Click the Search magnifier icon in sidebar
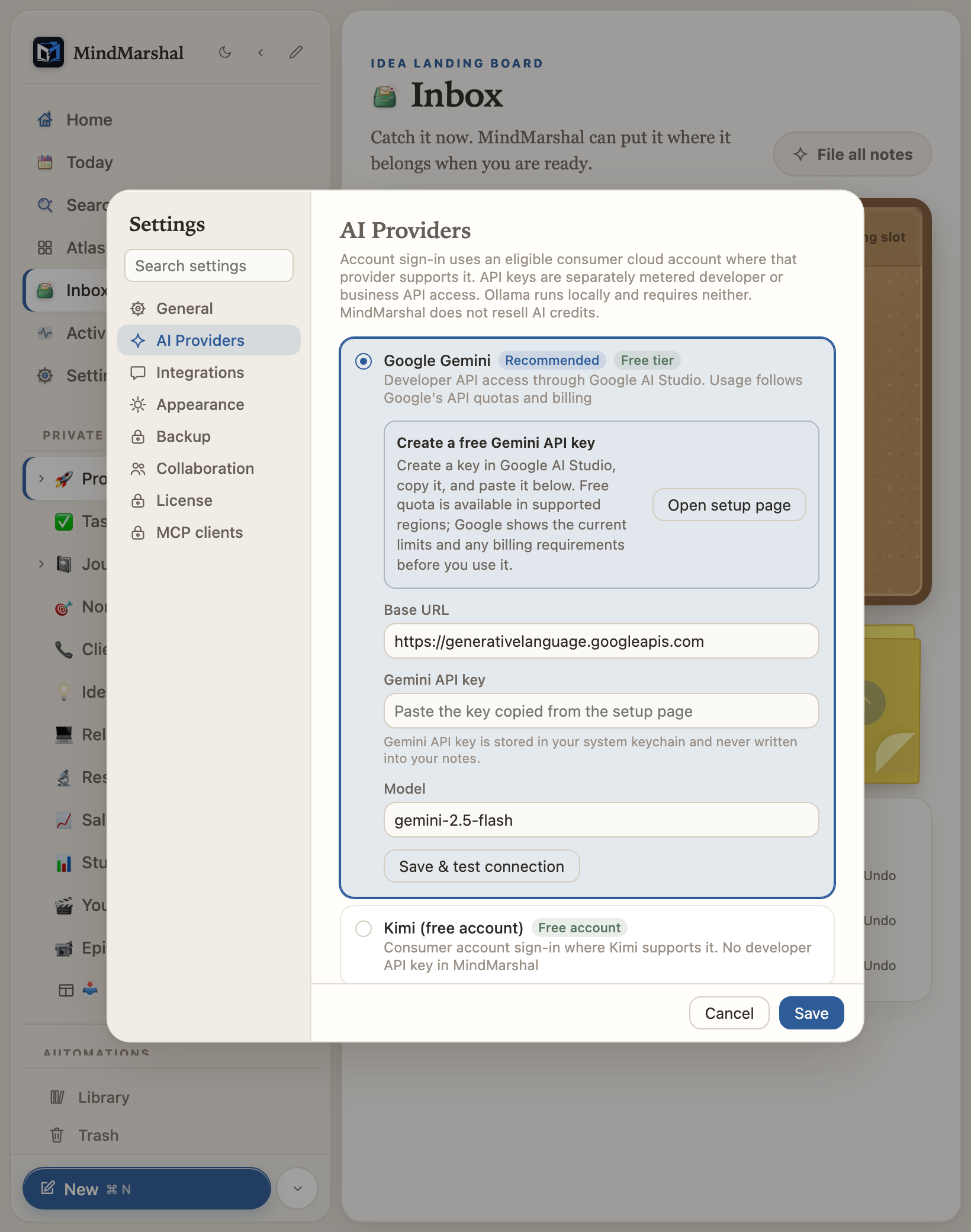 [45, 205]
